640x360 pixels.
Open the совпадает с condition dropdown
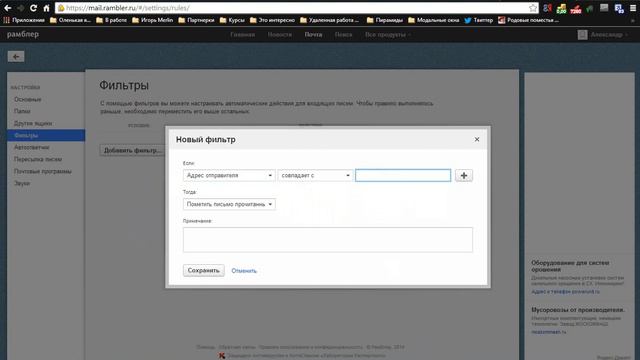point(315,176)
